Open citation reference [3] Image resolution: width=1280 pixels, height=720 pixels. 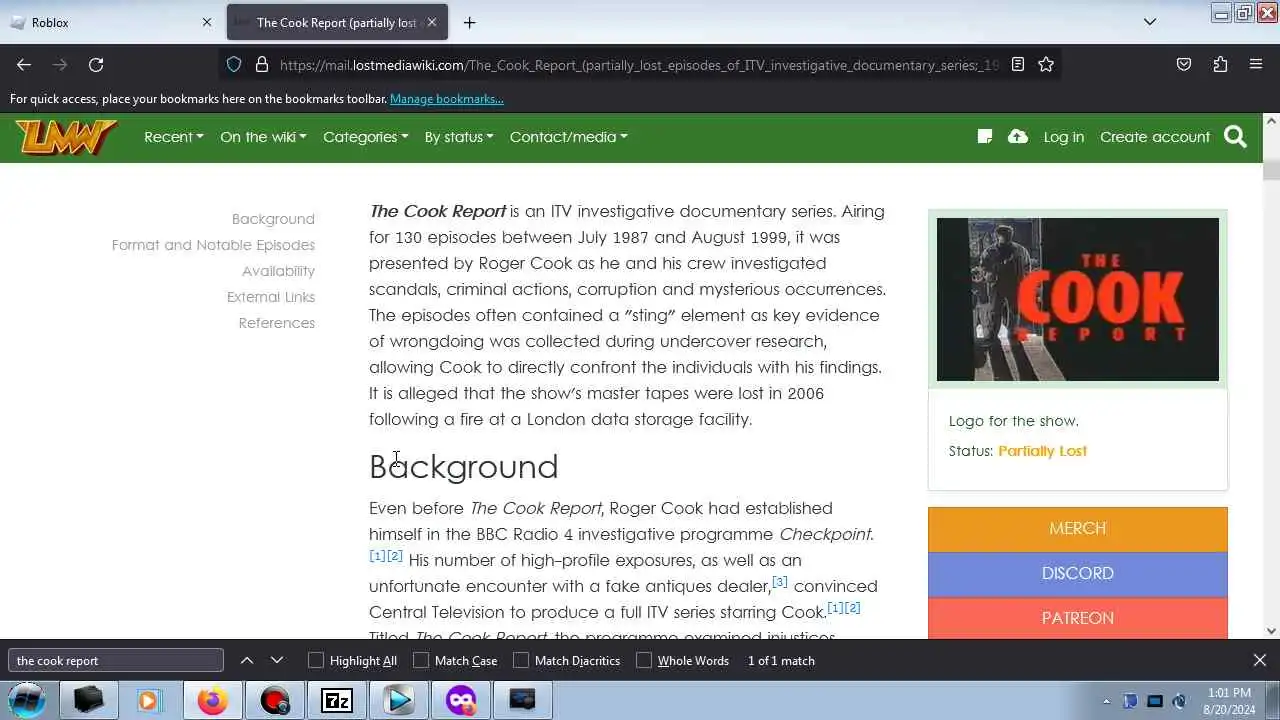[780, 582]
